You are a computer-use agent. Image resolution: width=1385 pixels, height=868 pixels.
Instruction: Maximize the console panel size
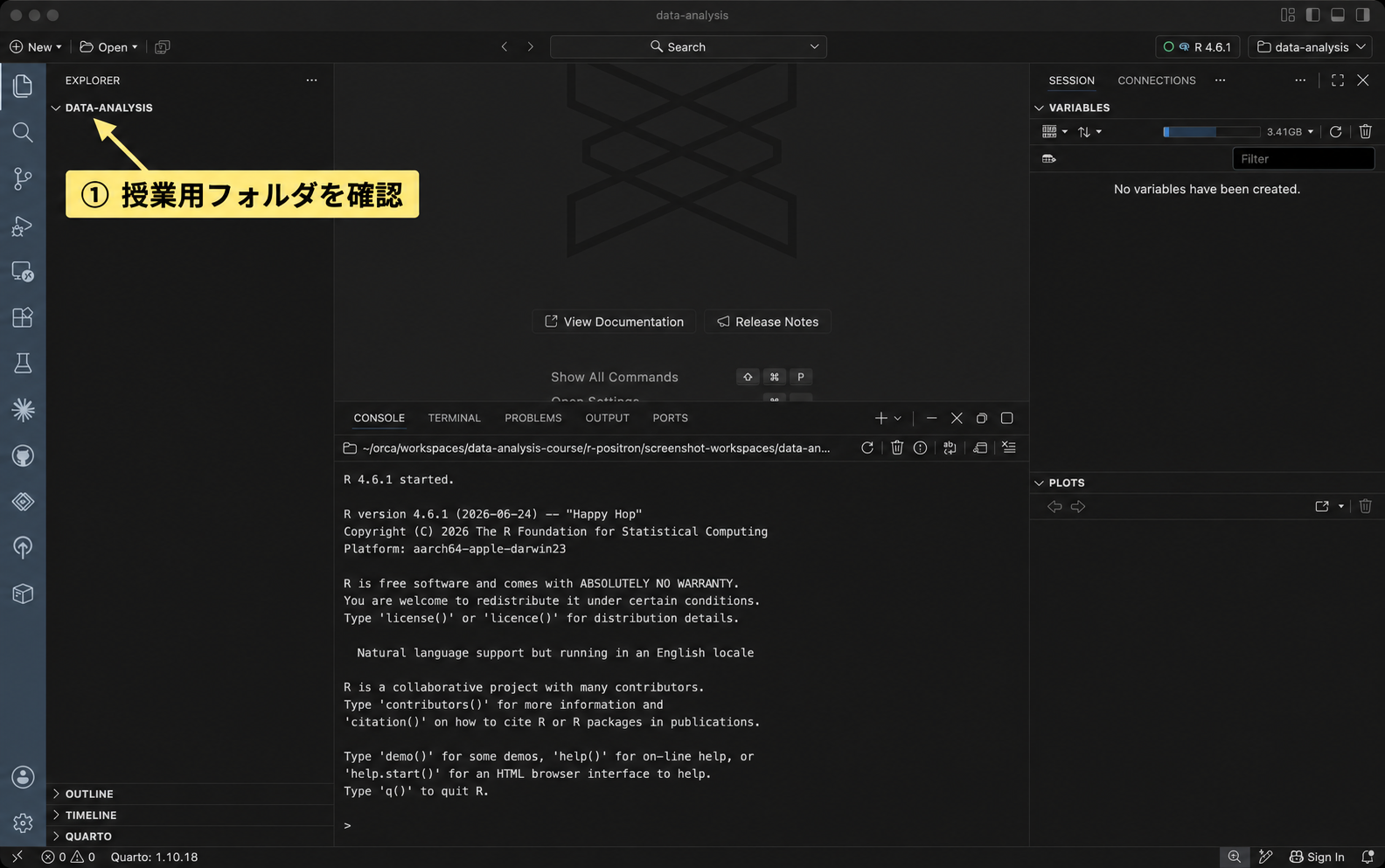[x=1007, y=419]
